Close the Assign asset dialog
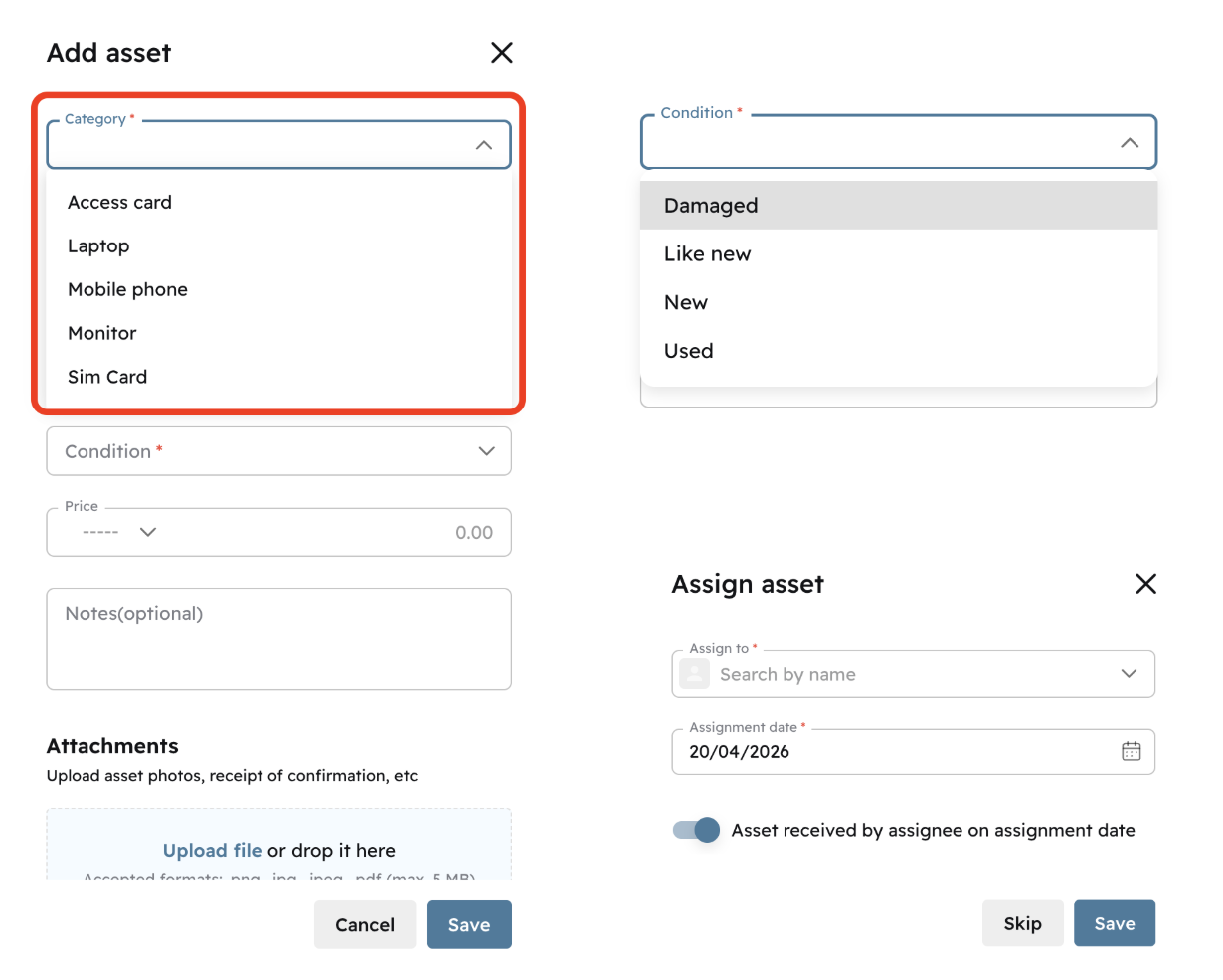1223x980 pixels. point(1145,584)
